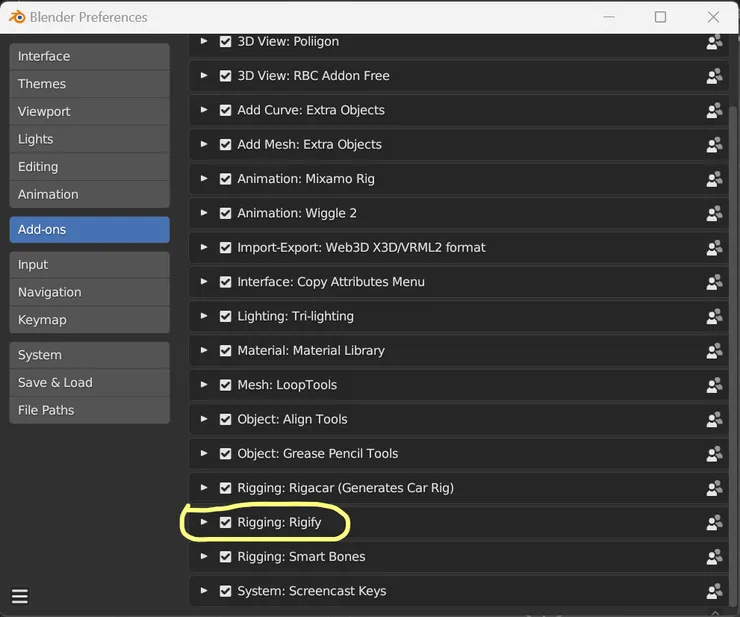Go to Save & Load preferences
The width and height of the screenshot is (740, 617).
pos(89,382)
